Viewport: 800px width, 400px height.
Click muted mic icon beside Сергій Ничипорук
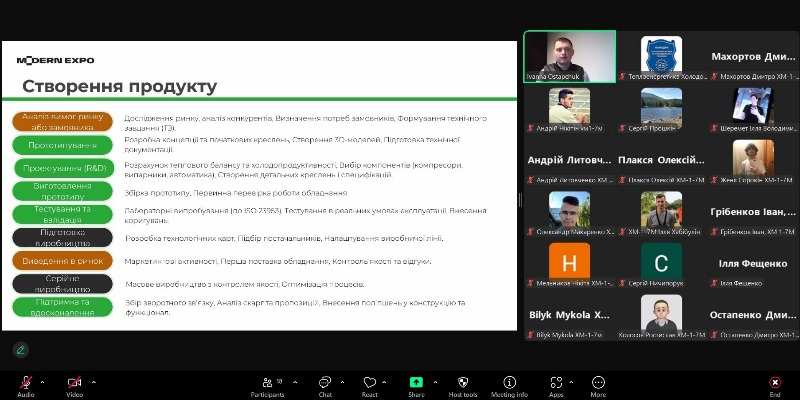tap(622, 283)
